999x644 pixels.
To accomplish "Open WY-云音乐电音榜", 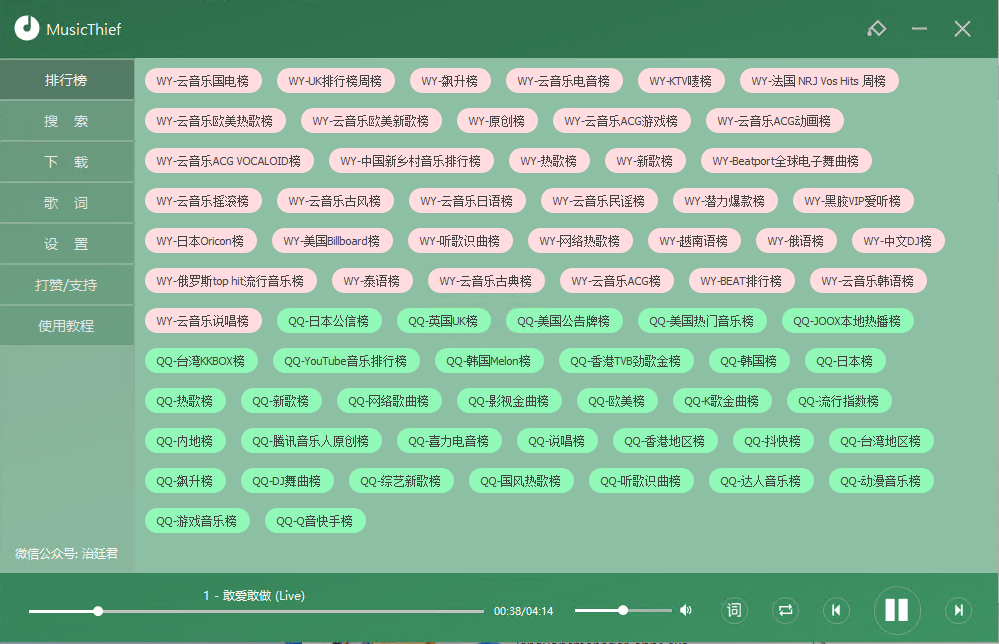I will tap(563, 81).
